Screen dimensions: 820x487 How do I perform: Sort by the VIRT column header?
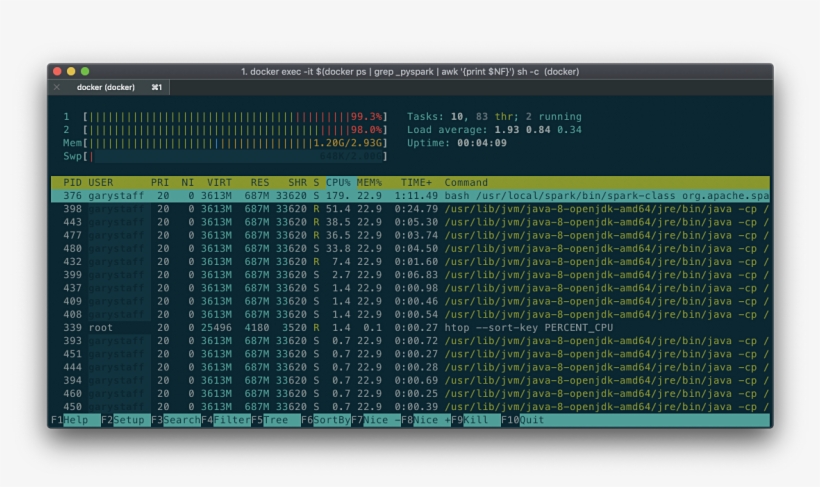[219, 183]
